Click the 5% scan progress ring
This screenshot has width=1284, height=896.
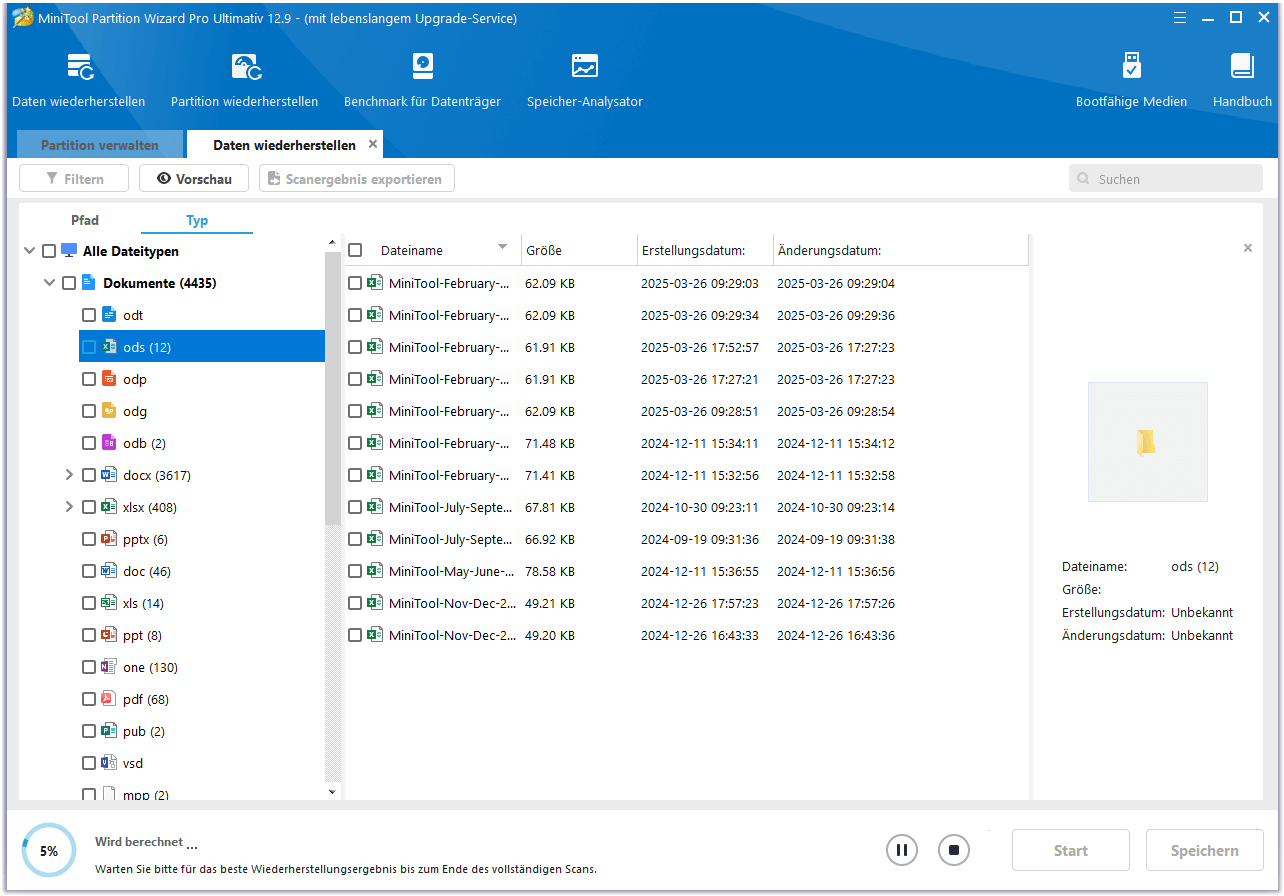48,851
